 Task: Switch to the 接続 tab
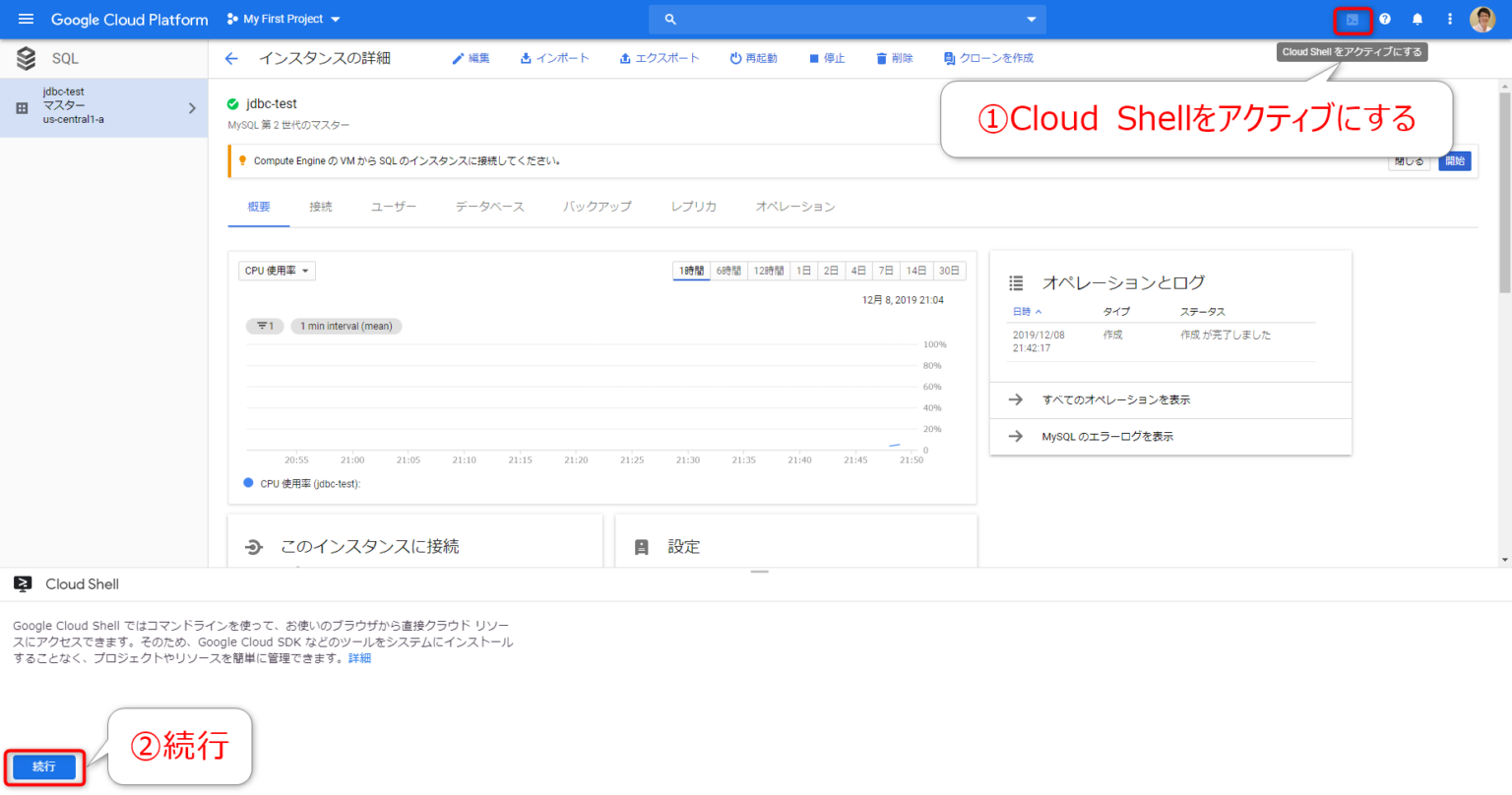coord(321,207)
